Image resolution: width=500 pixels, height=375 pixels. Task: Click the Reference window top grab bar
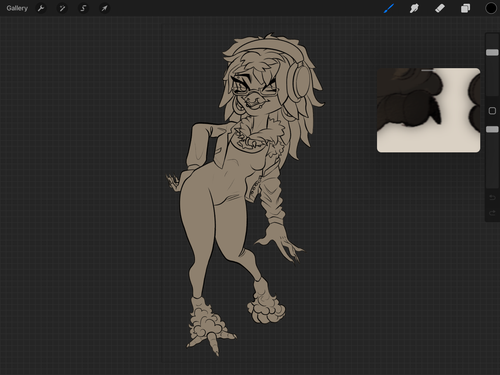click(428, 70)
